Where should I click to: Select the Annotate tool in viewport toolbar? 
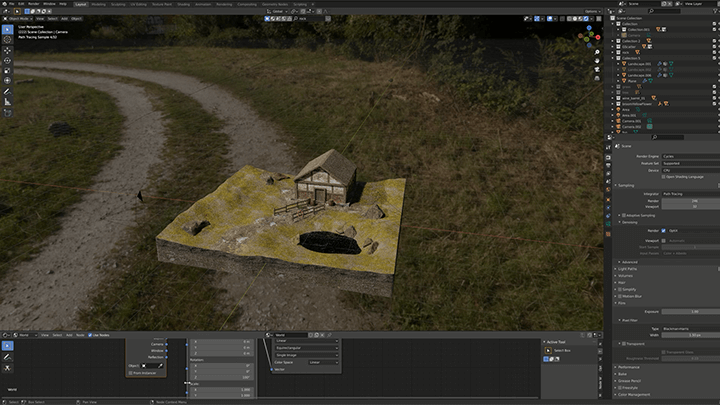click(x=7, y=92)
